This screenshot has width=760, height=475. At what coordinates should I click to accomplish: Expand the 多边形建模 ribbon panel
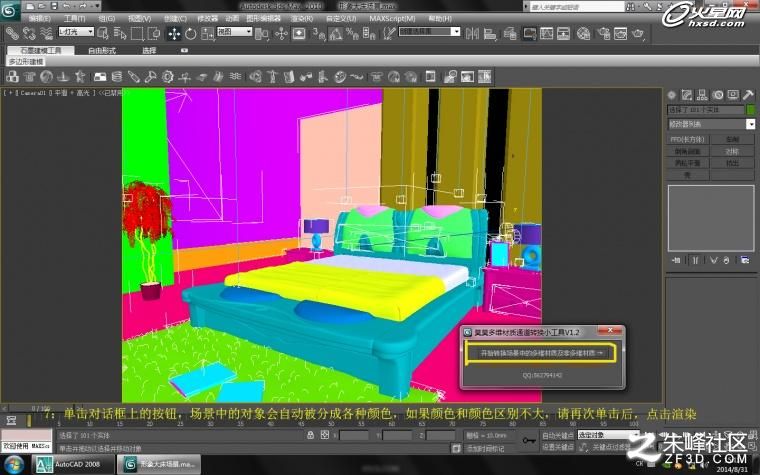point(26,62)
